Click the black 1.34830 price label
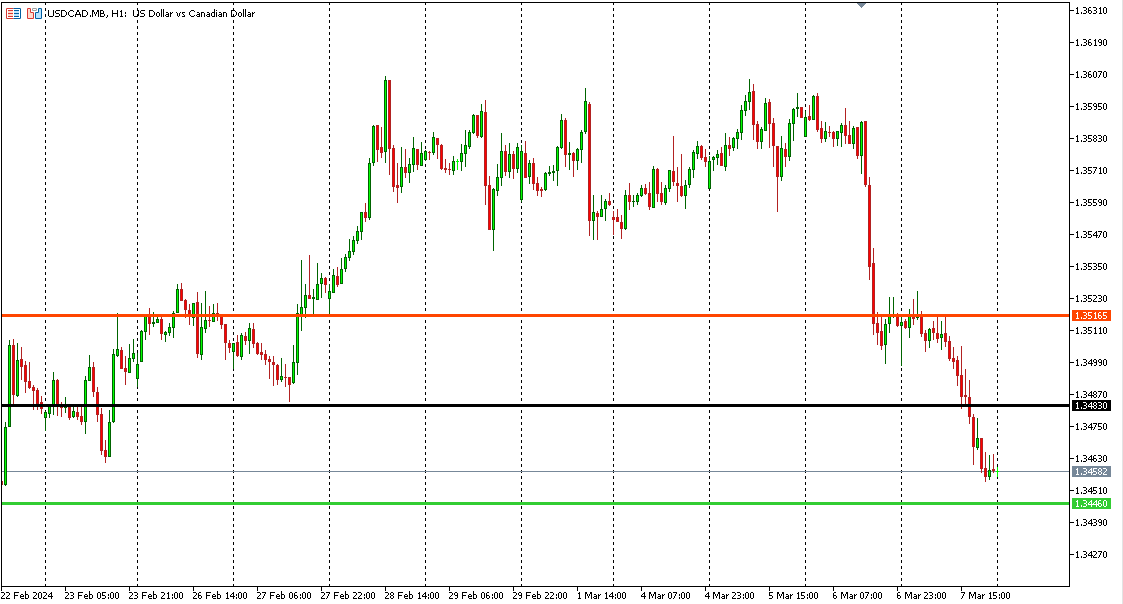Viewport: 1123px width, 604px height. pyautogui.click(x=1090, y=405)
